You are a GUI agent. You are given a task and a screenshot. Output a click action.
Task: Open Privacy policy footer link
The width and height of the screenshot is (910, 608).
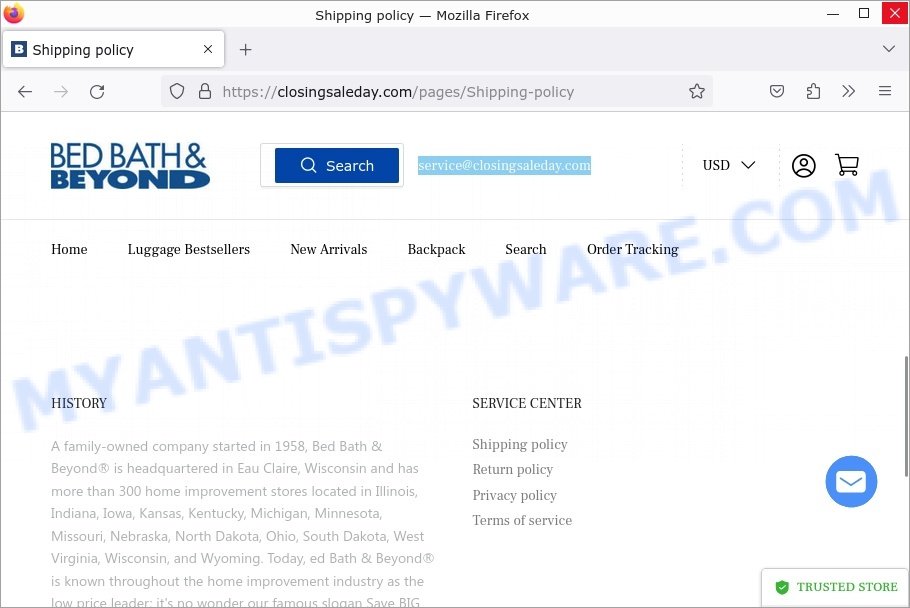tap(514, 495)
